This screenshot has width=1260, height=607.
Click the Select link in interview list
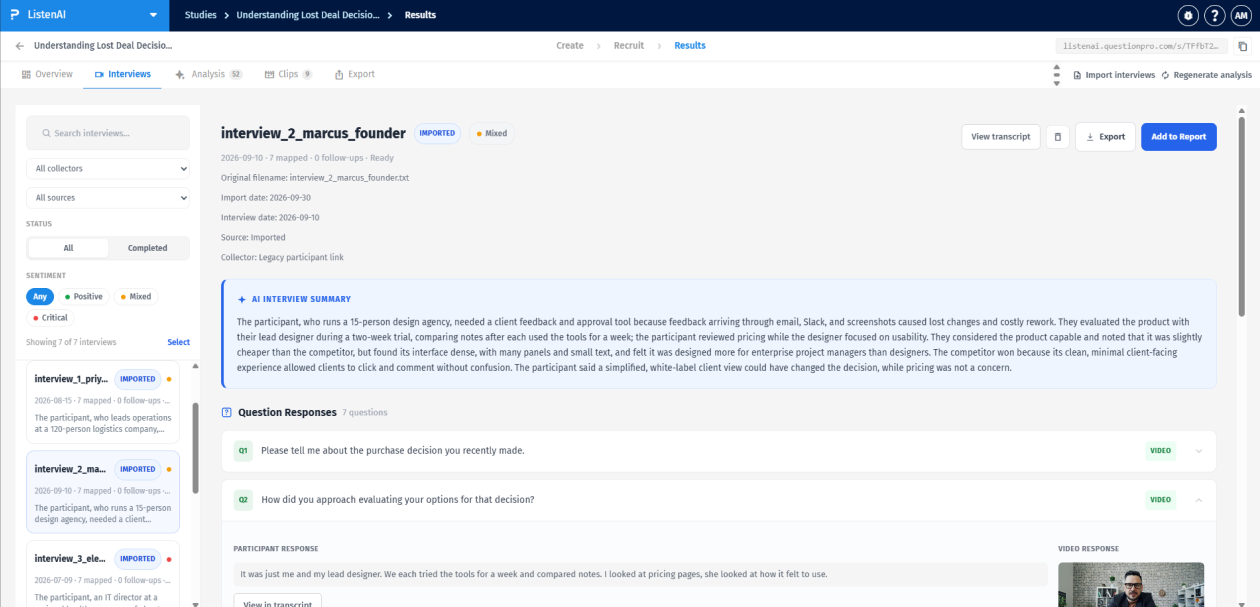pyautogui.click(x=178, y=342)
